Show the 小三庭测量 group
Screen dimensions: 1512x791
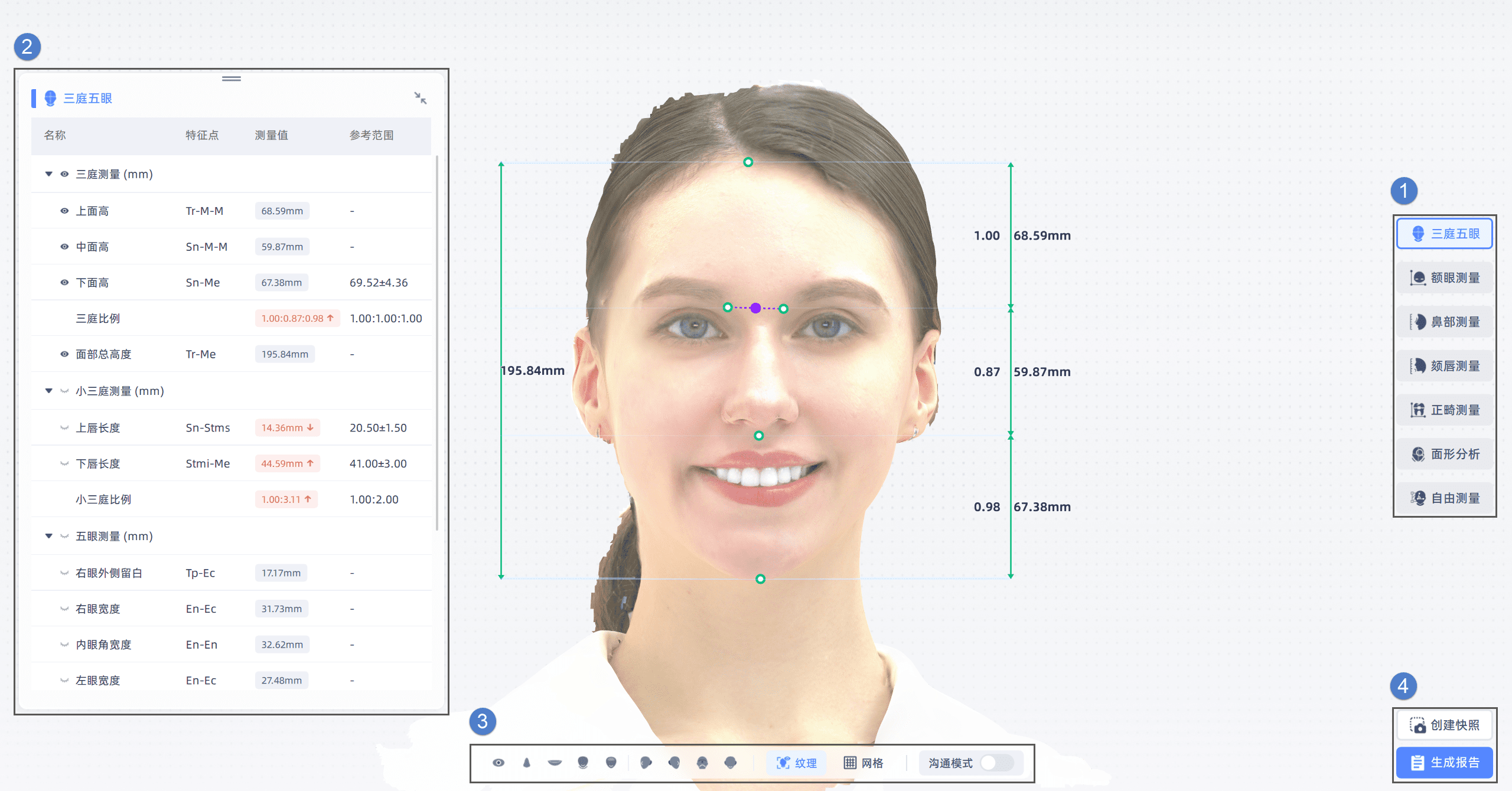point(64,391)
